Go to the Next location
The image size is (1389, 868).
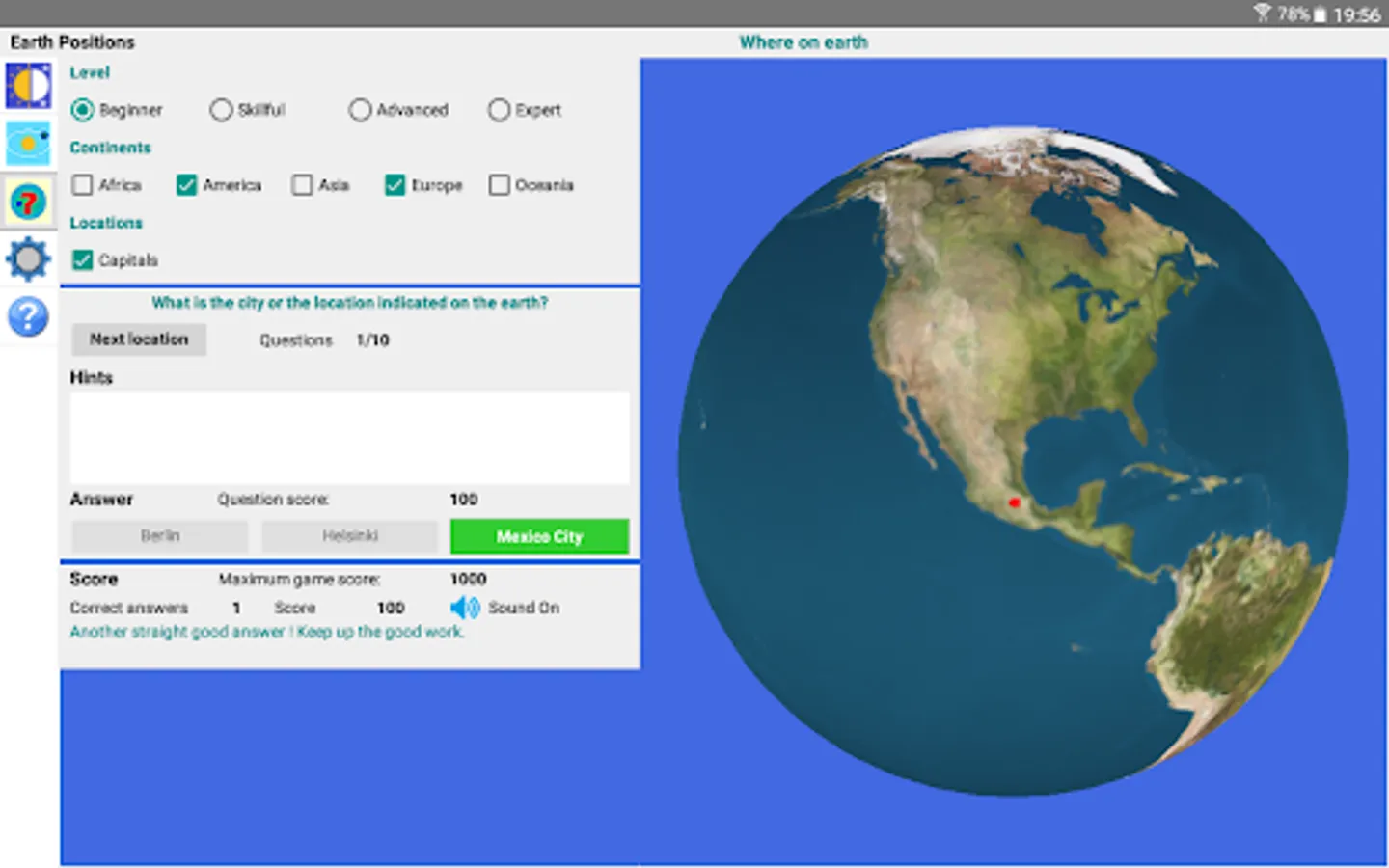(x=139, y=339)
